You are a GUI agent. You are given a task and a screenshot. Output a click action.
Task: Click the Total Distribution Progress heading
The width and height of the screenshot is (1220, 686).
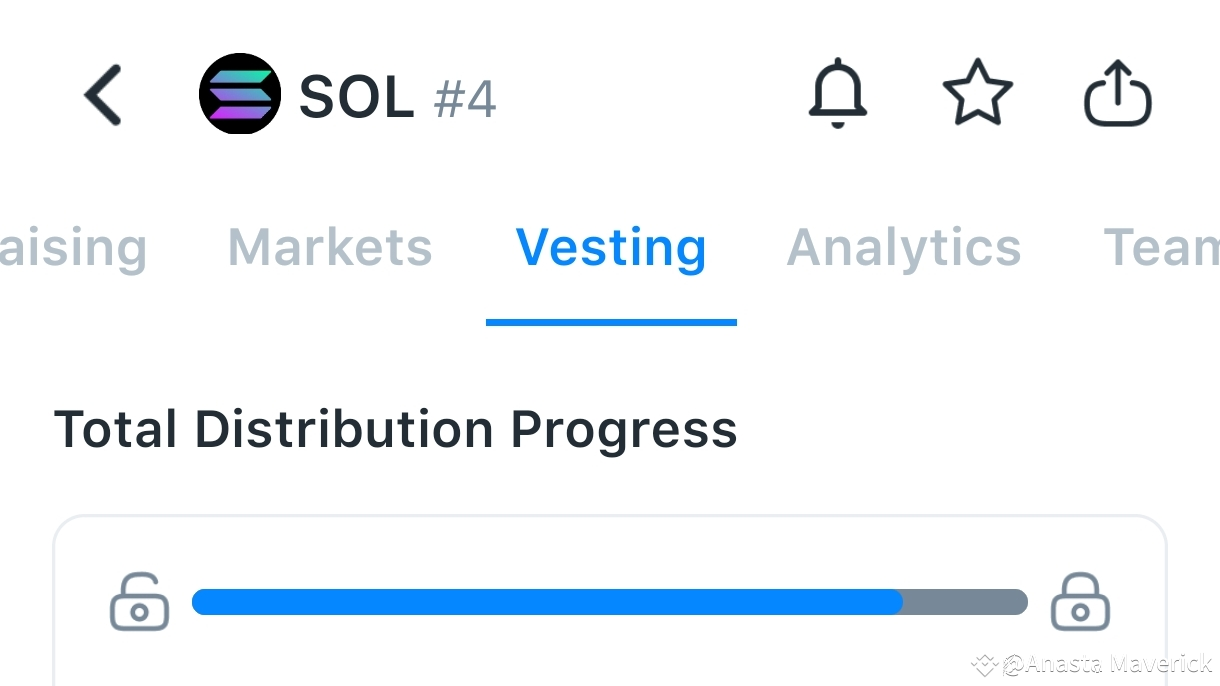click(x=395, y=430)
